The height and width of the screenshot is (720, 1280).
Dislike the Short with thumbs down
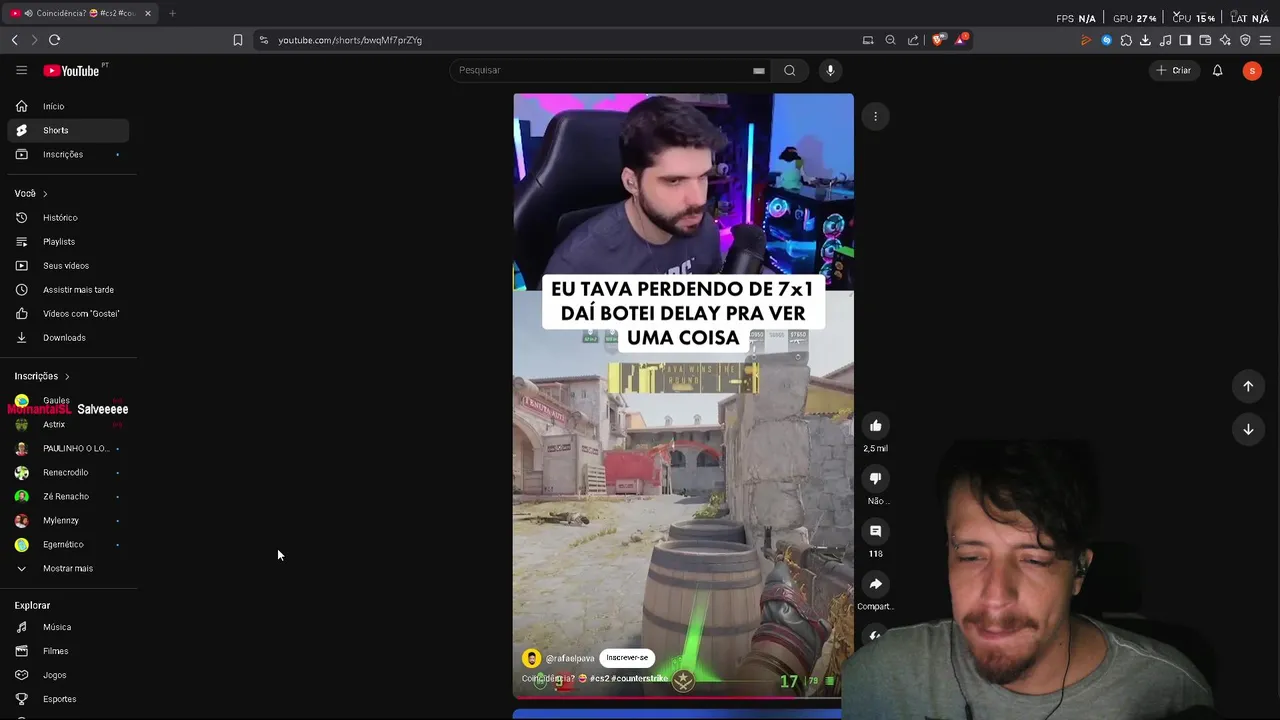(x=875, y=478)
